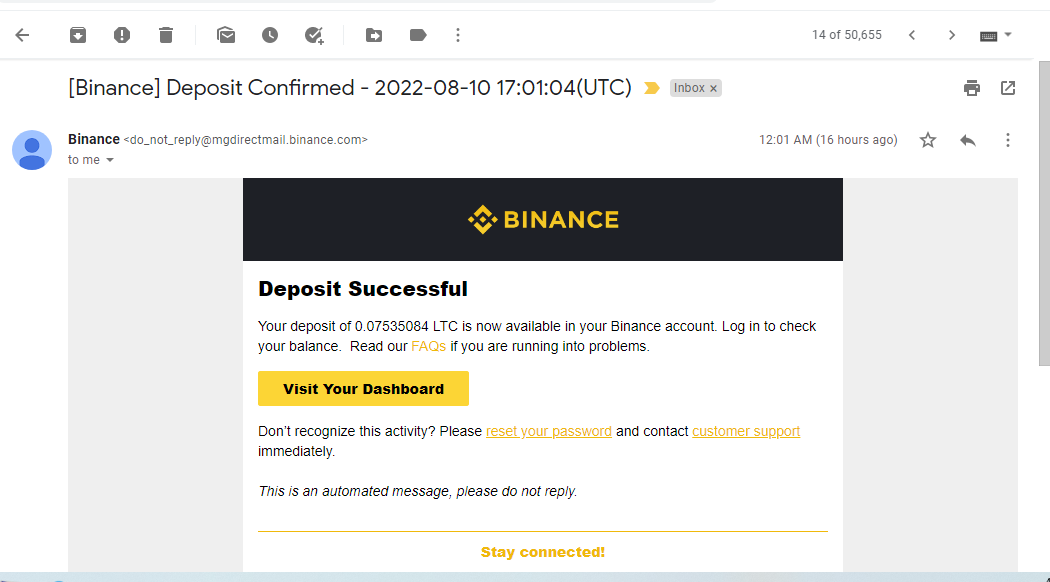
Task: Mark this email as unread
Action: coord(226,35)
